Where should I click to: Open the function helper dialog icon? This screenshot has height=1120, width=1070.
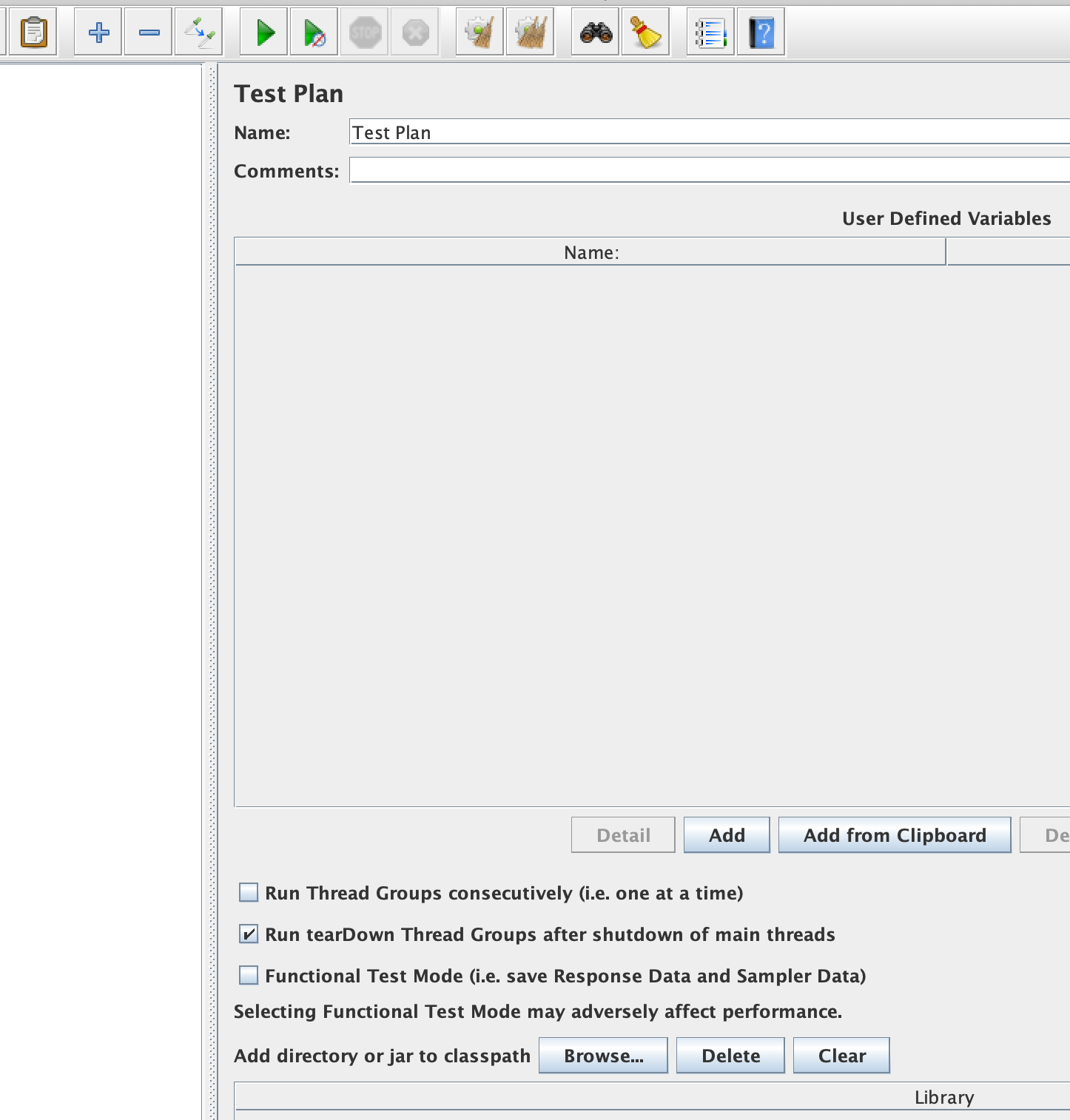click(x=710, y=32)
